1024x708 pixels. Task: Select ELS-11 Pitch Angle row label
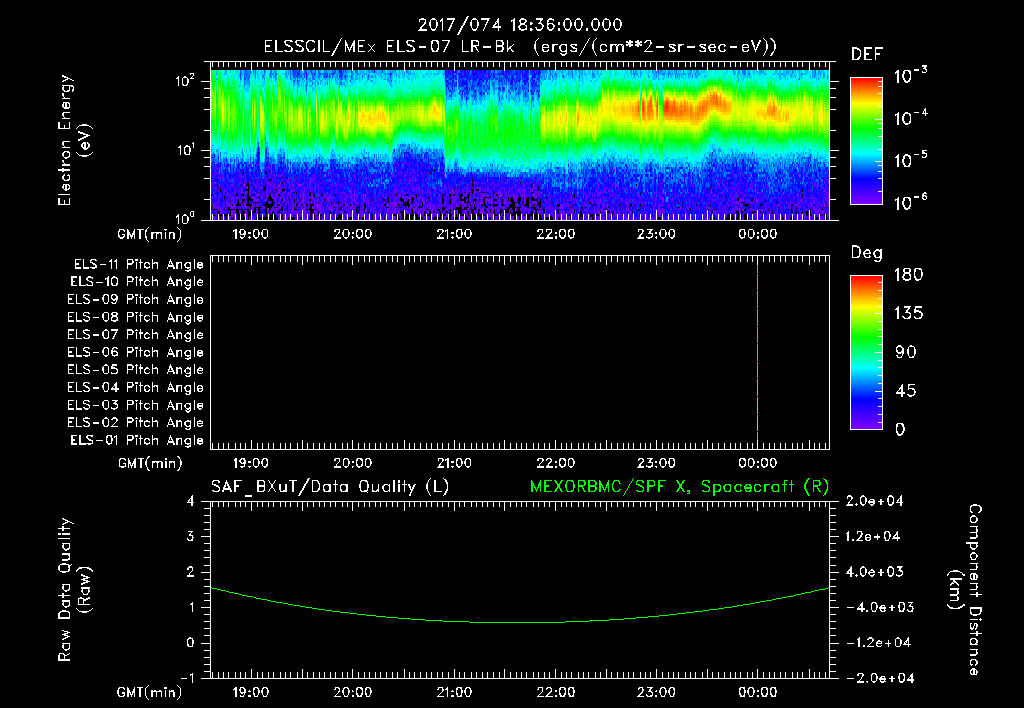(x=138, y=265)
